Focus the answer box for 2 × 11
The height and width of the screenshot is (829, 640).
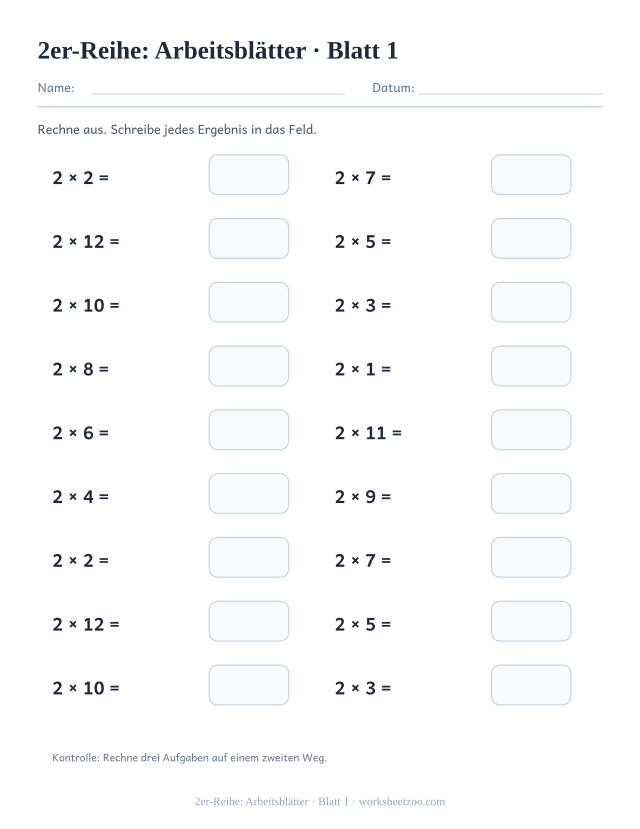[x=531, y=430]
